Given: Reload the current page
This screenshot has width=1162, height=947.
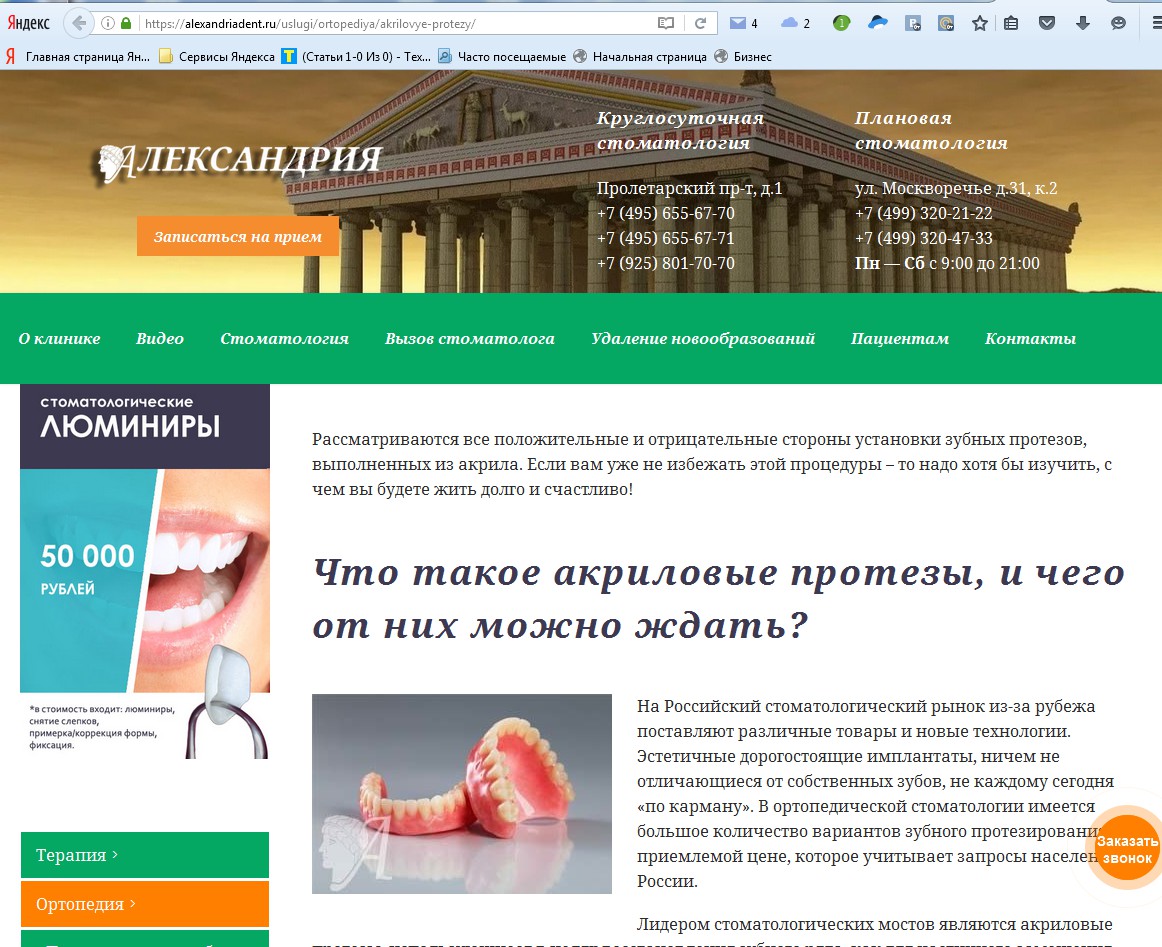Looking at the screenshot, I should pyautogui.click(x=700, y=24).
